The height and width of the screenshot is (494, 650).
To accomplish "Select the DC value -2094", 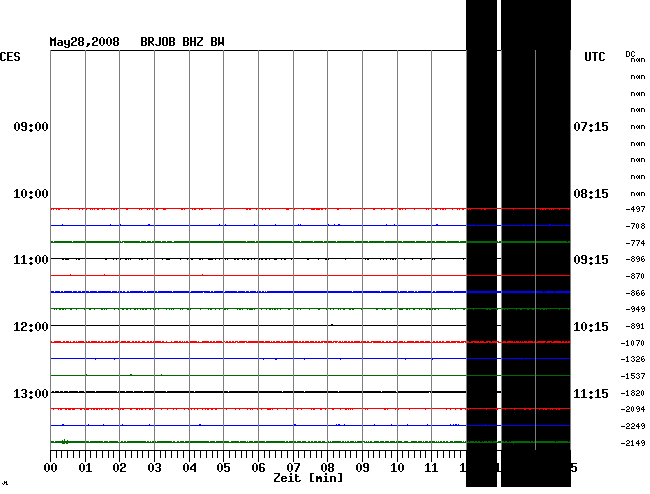I will pyautogui.click(x=633, y=409).
